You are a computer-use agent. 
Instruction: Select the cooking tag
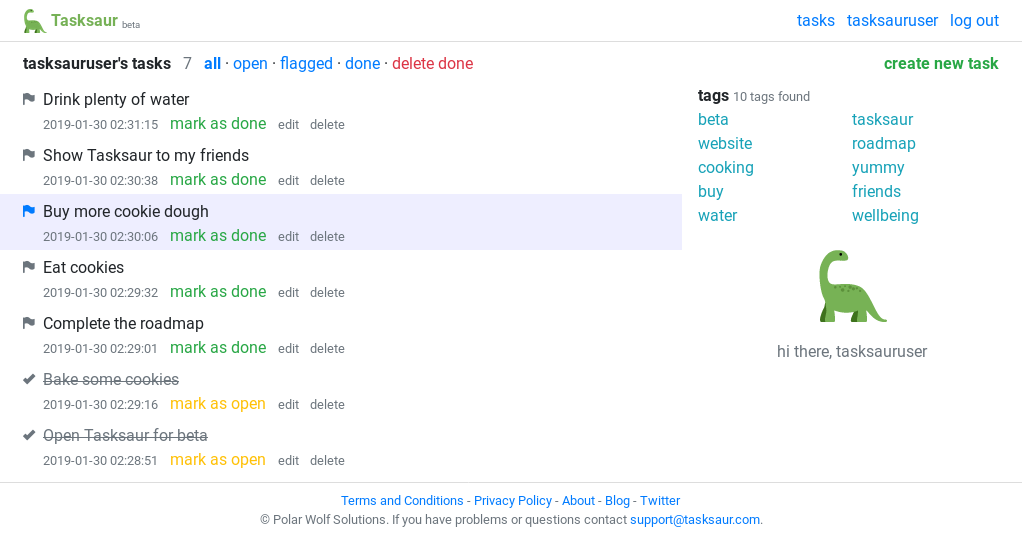coord(725,168)
